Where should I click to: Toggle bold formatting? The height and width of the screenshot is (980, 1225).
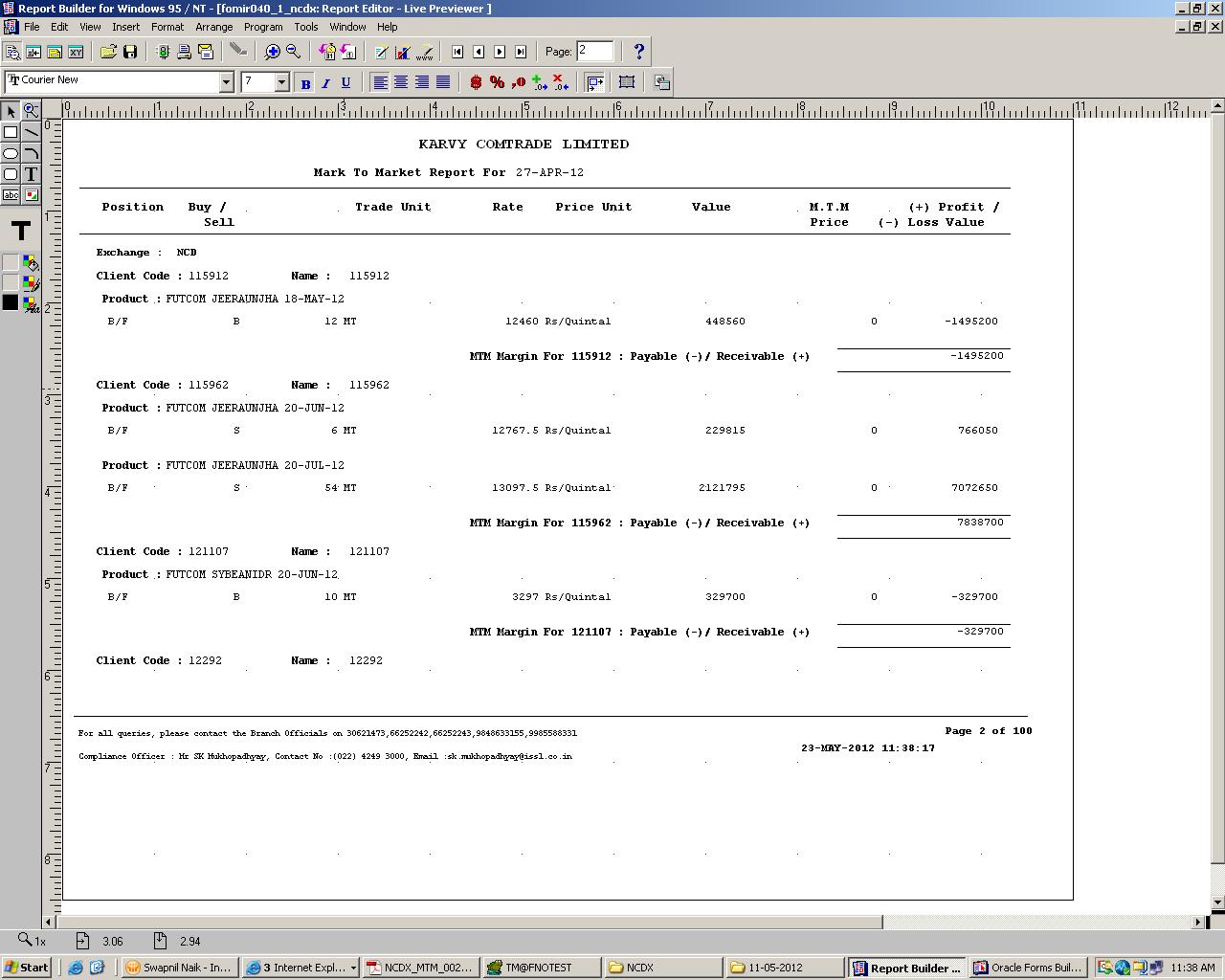pos(305,83)
